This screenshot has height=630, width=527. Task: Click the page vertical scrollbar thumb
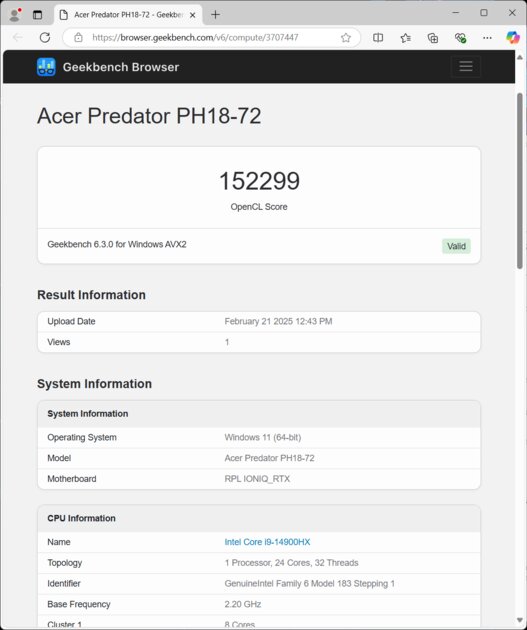520,181
